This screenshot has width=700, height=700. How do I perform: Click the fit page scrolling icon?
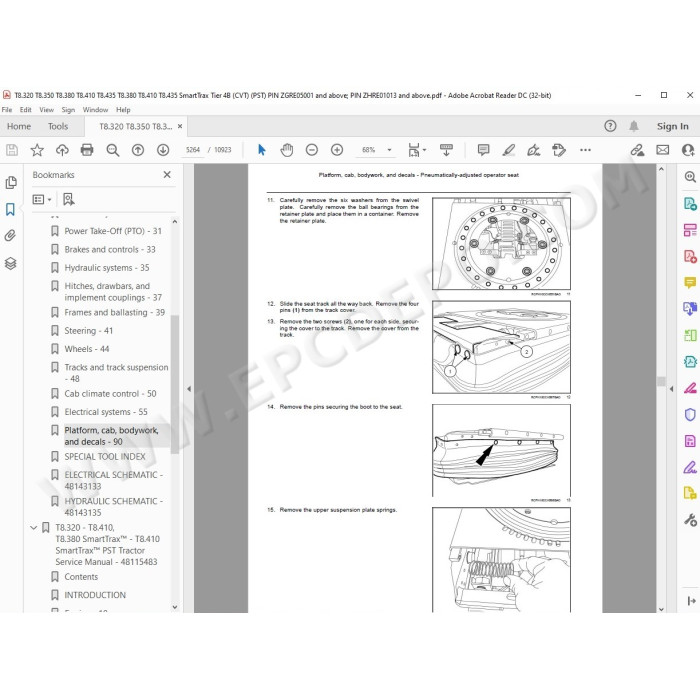click(414, 150)
